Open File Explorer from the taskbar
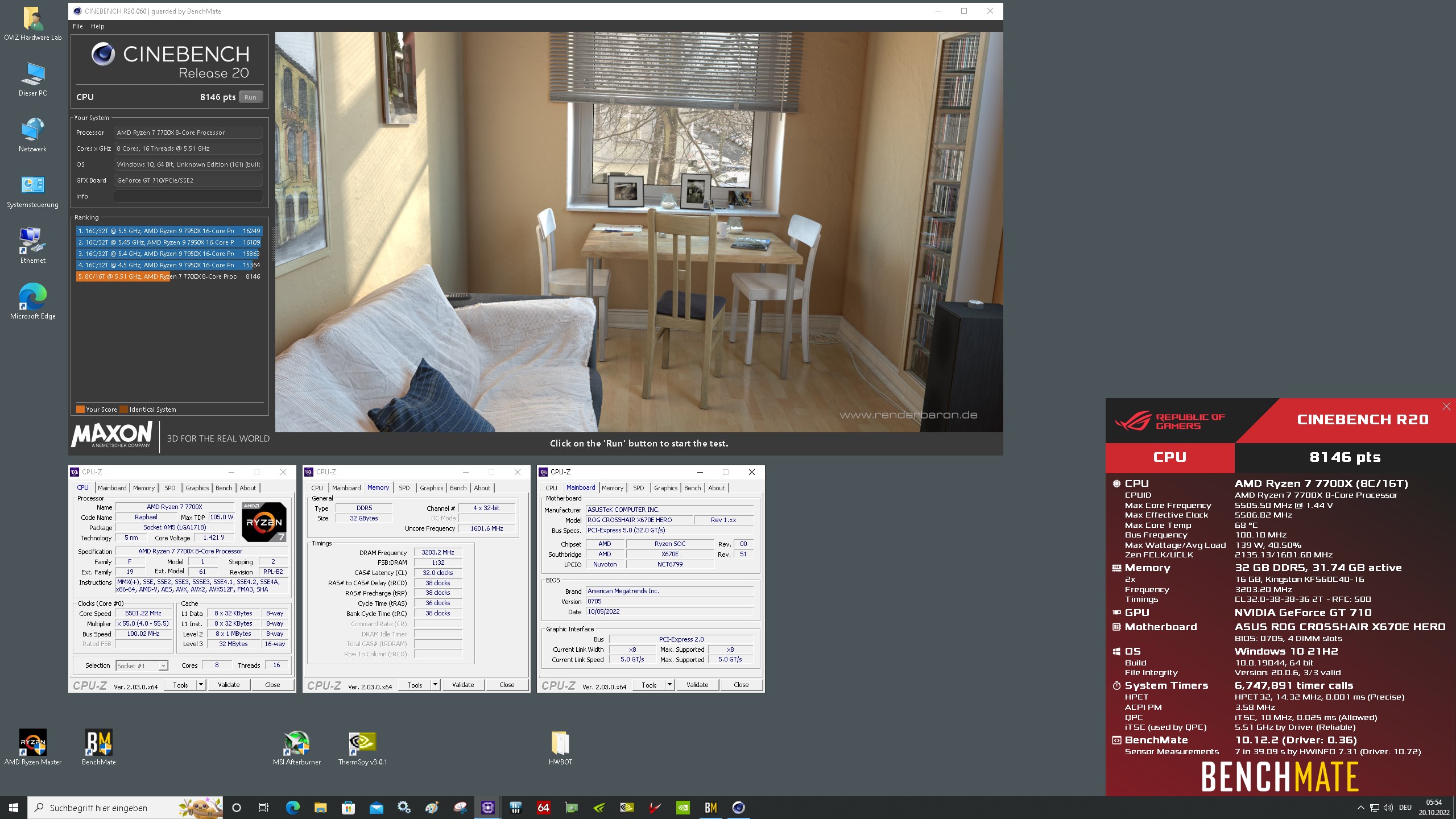The width and height of the screenshot is (1456, 819). [320, 808]
